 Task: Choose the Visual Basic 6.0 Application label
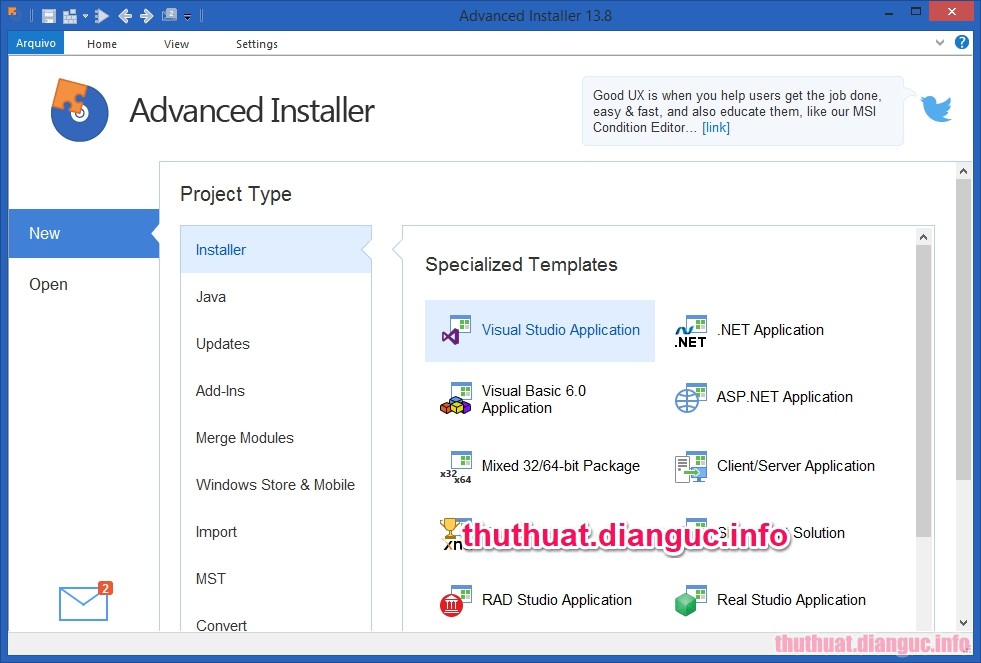(534, 399)
